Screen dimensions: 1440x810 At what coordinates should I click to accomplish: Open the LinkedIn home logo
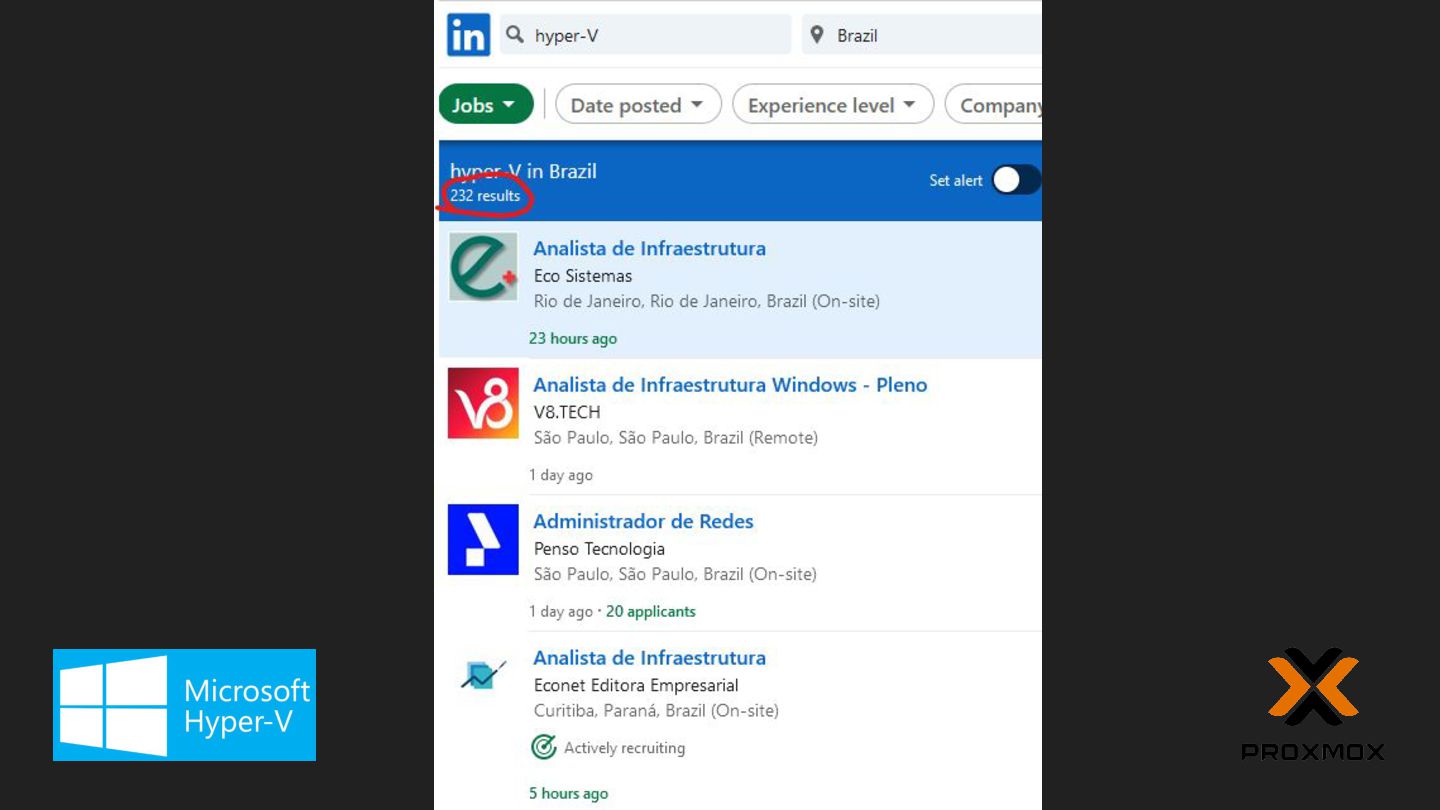click(468, 35)
